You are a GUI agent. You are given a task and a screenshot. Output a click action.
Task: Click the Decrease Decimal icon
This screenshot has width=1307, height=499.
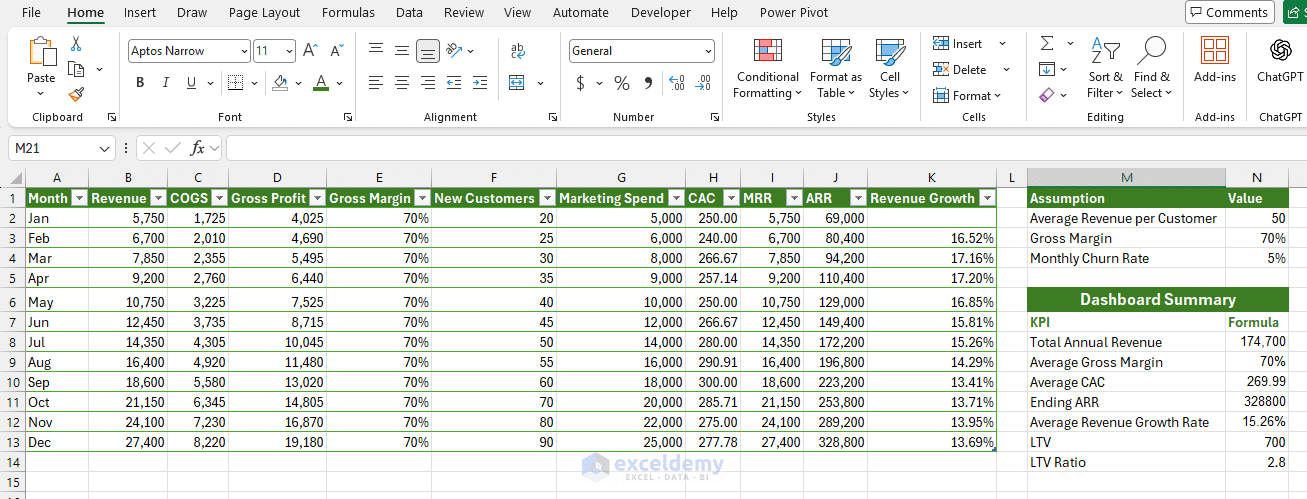(x=703, y=83)
